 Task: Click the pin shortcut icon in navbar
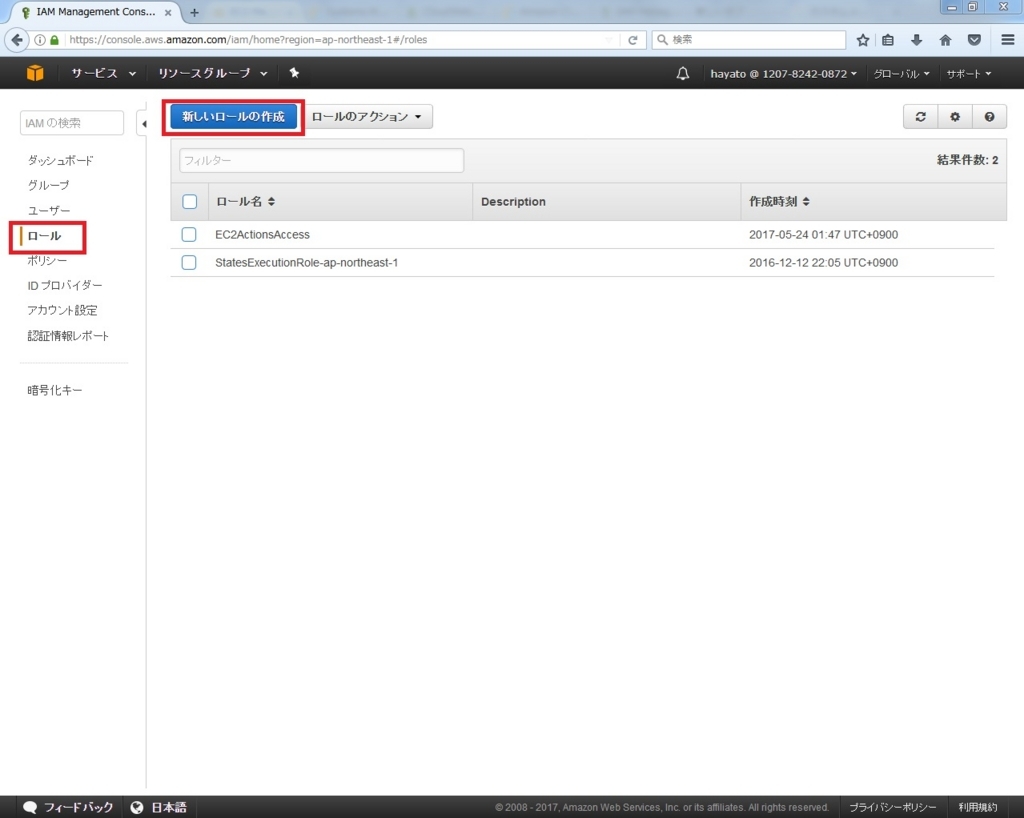[295, 73]
